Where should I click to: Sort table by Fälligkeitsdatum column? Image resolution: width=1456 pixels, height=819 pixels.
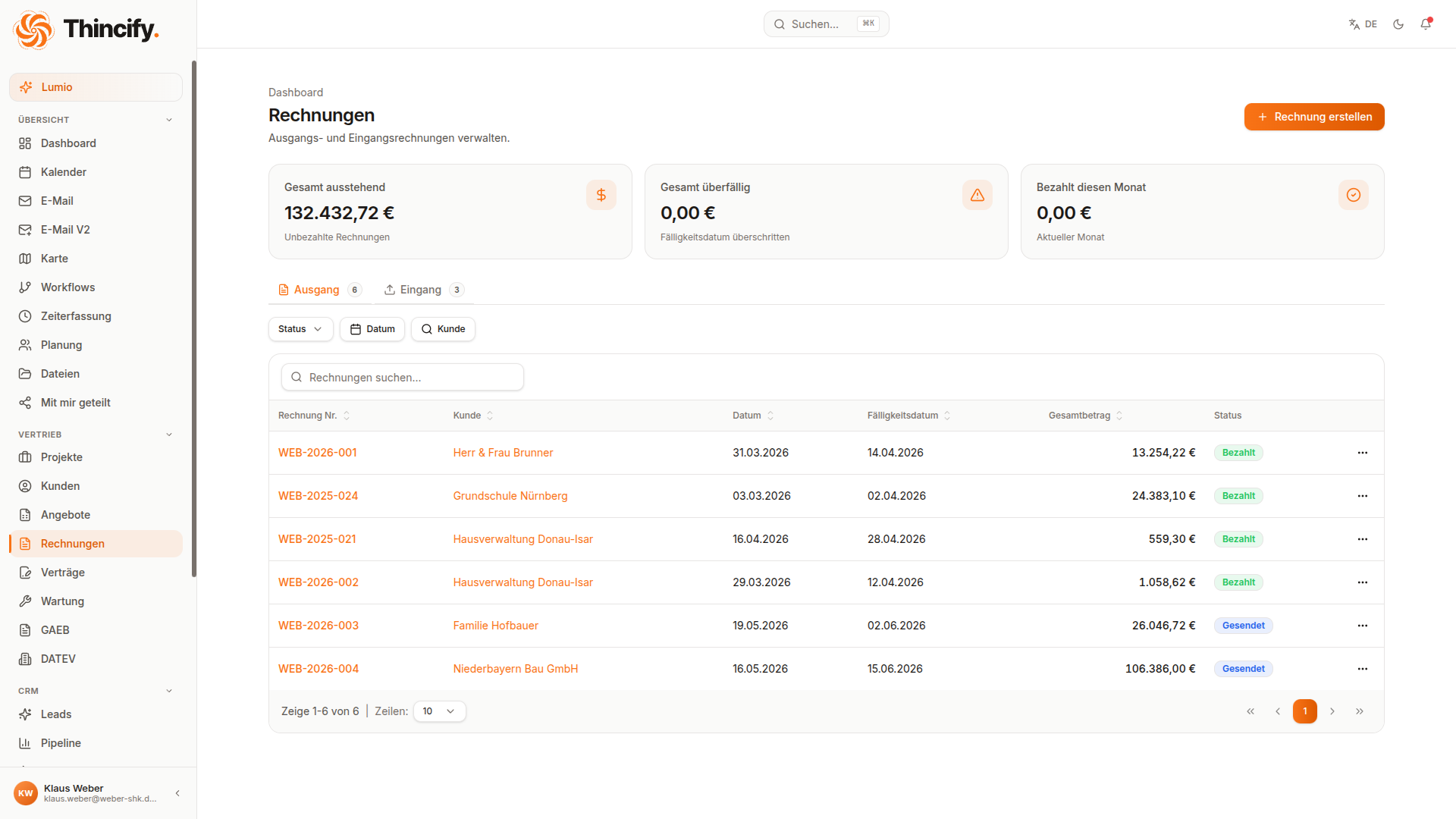point(908,416)
